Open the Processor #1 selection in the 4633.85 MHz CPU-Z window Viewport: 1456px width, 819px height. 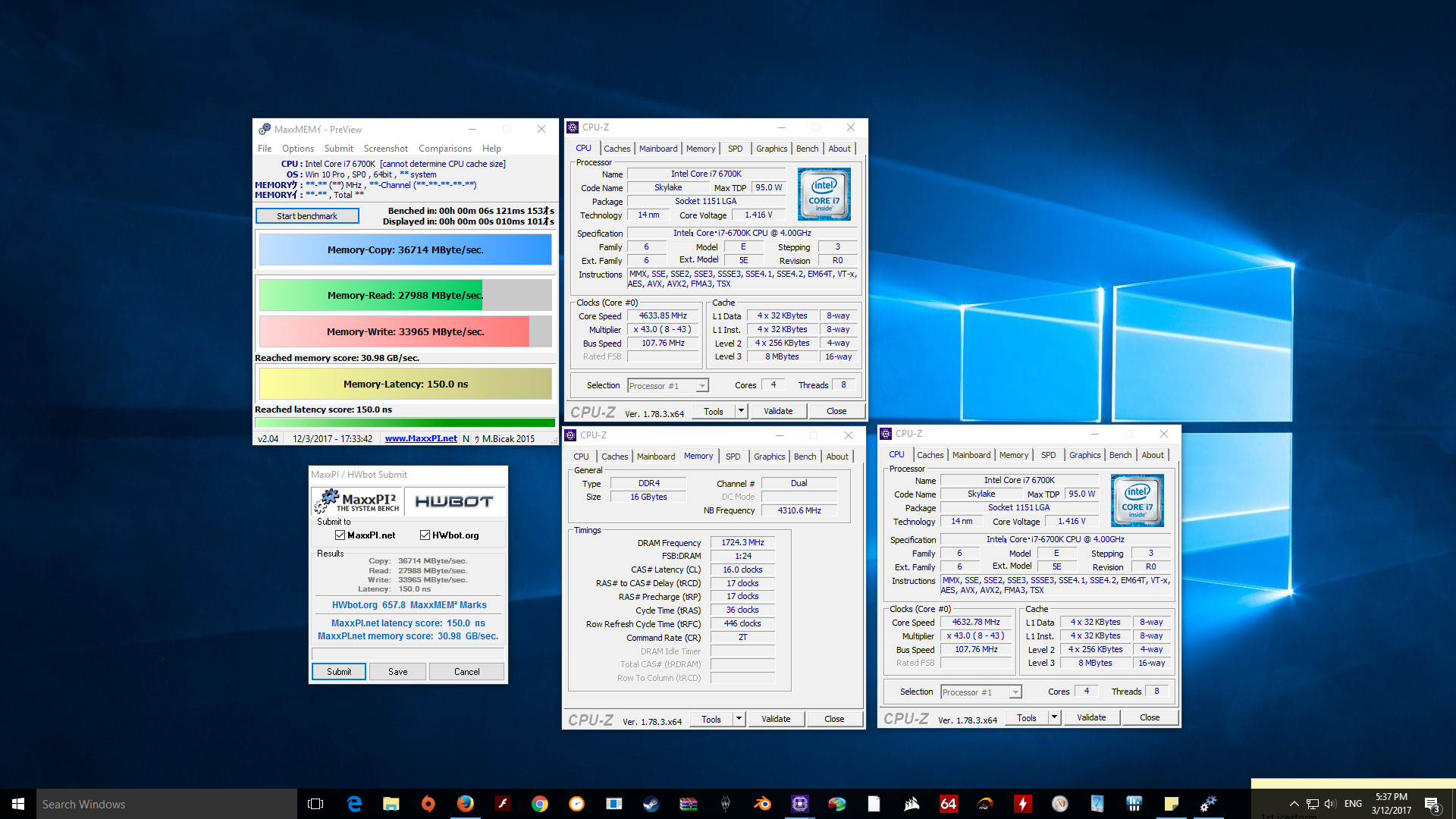pos(668,386)
